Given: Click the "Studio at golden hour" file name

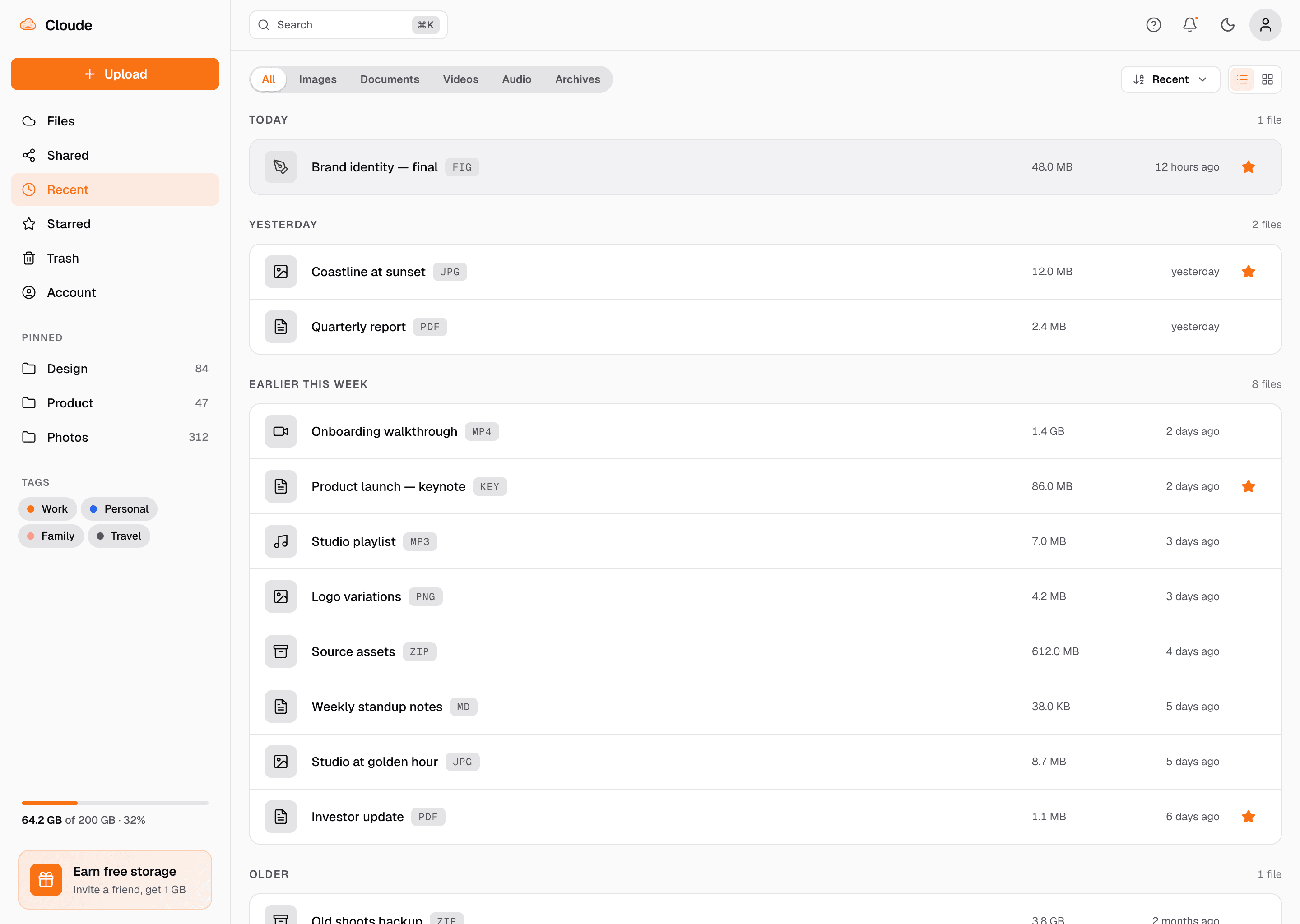Looking at the screenshot, I should [x=375, y=761].
